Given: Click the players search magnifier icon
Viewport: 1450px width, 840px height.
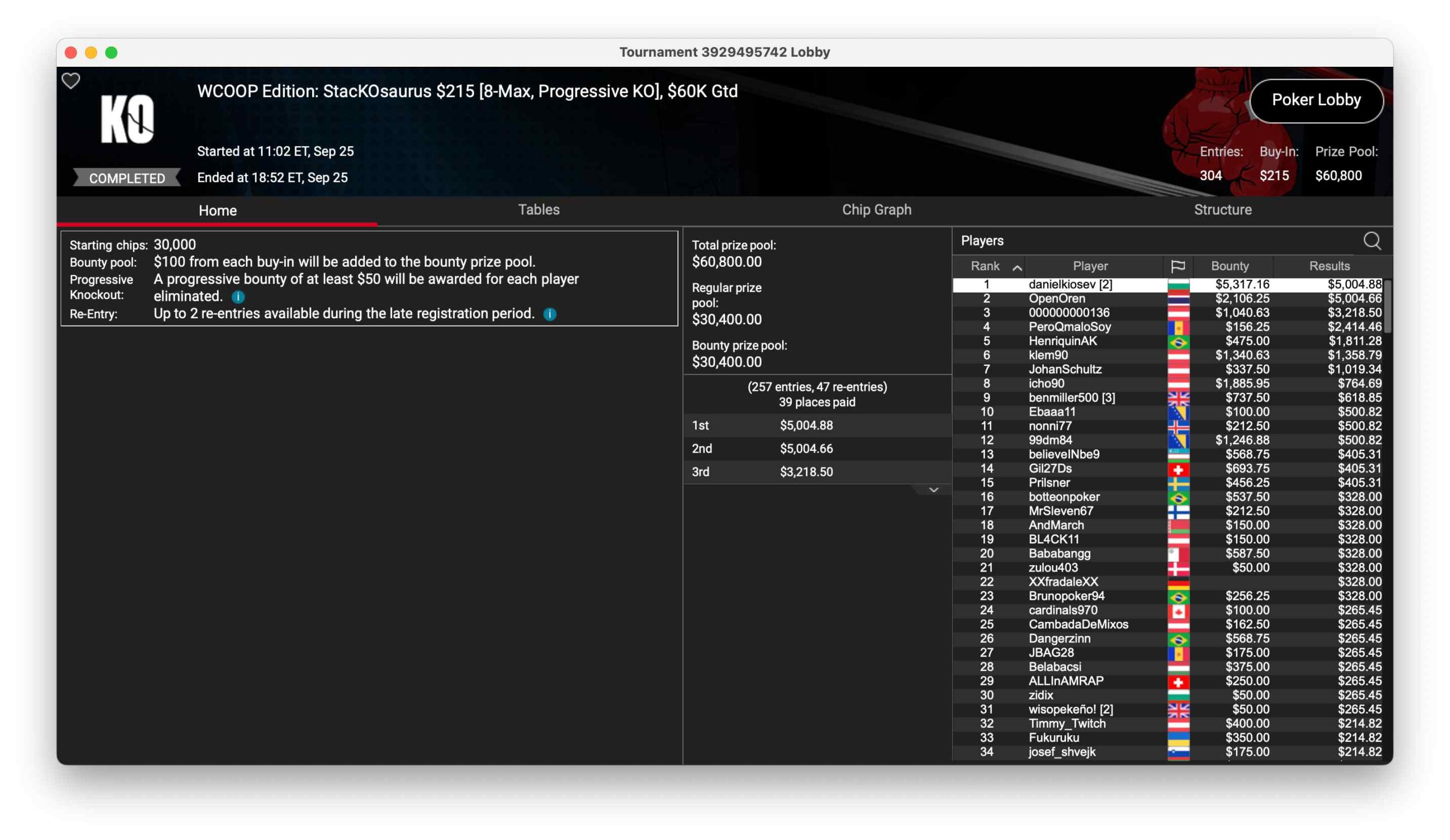Looking at the screenshot, I should point(1372,241).
